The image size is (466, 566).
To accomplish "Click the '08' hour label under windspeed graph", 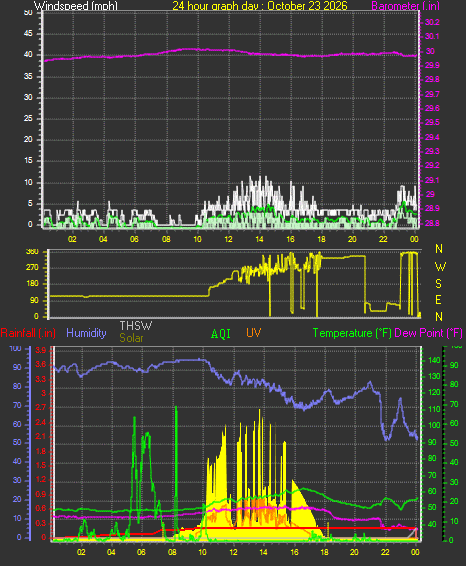I will tap(166, 239).
